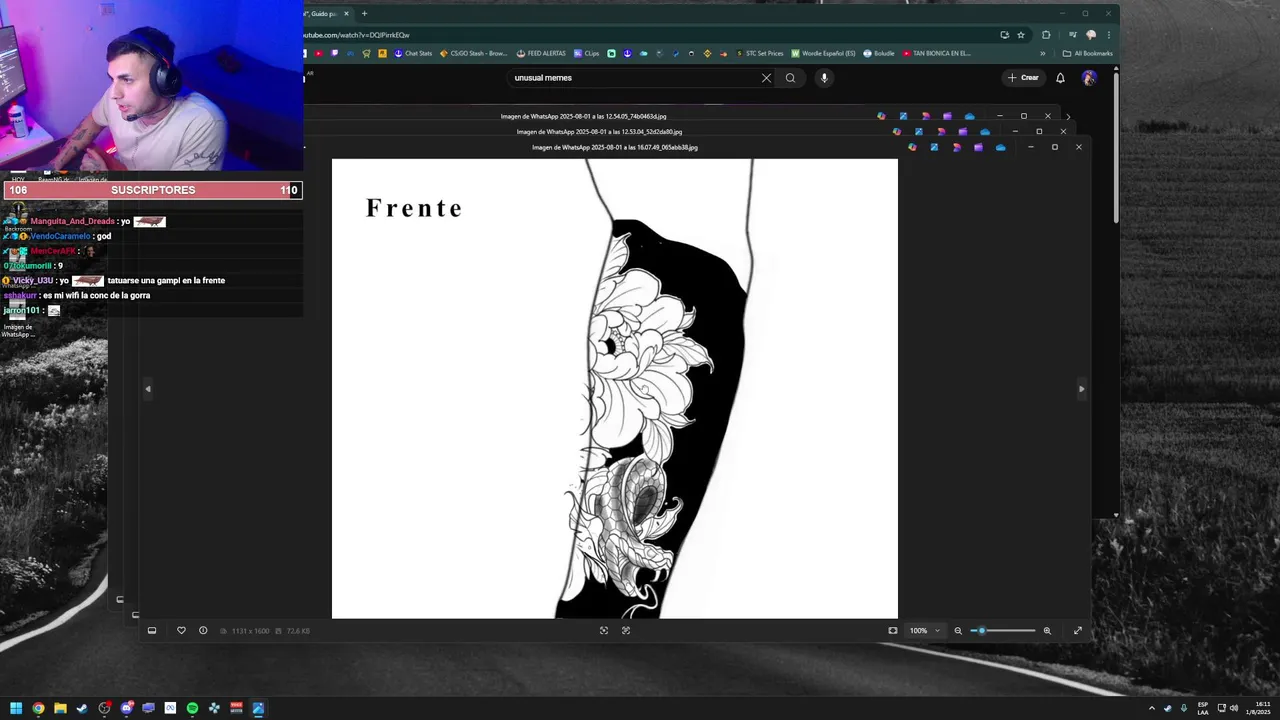
Task: Open File Explorer from the taskbar
Action: (x=60, y=708)
